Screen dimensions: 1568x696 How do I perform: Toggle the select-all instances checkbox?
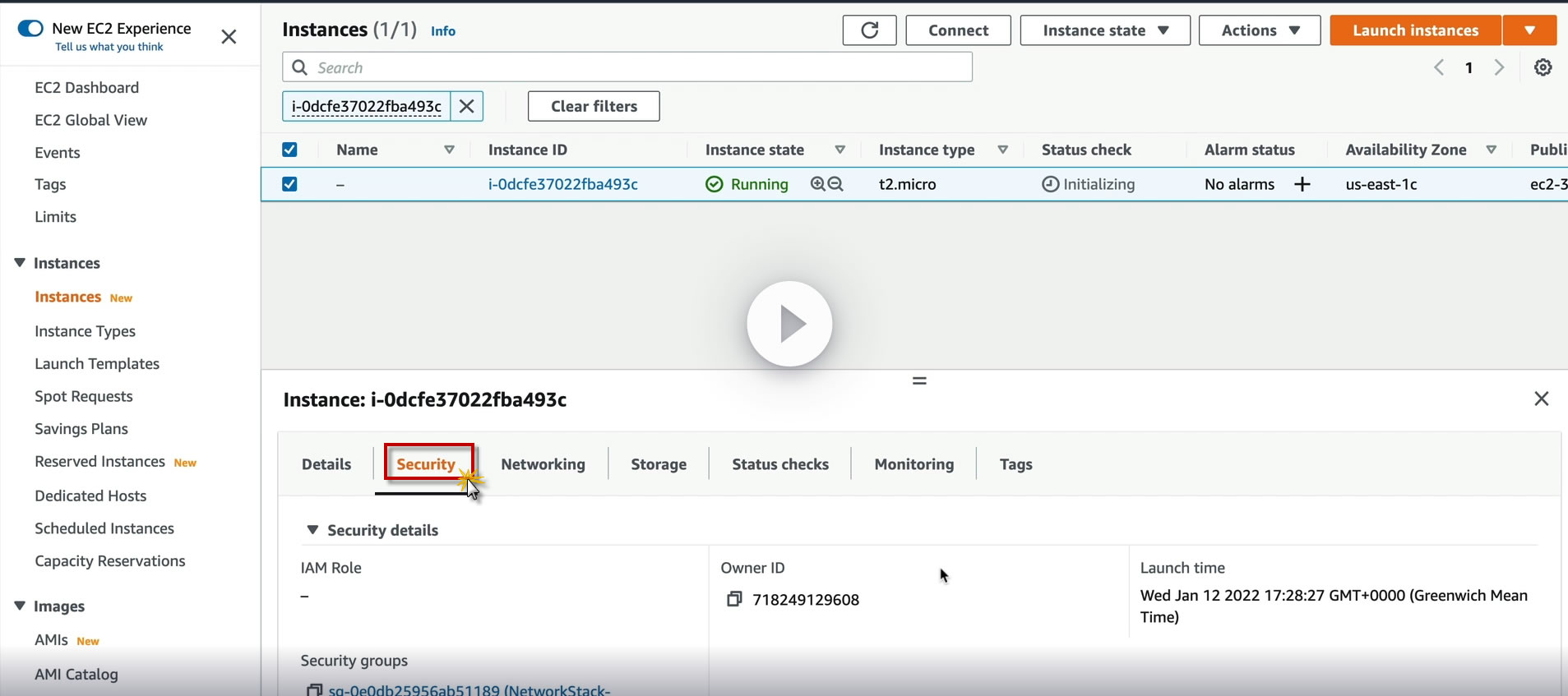pyautogui.click(x=289, y=150)
